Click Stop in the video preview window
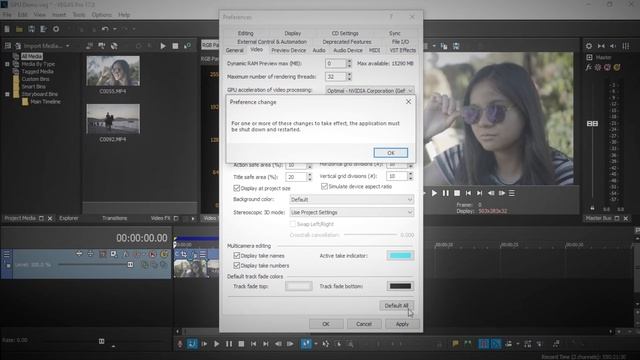Viewport: 640px width, 360px height. point(457,193)
